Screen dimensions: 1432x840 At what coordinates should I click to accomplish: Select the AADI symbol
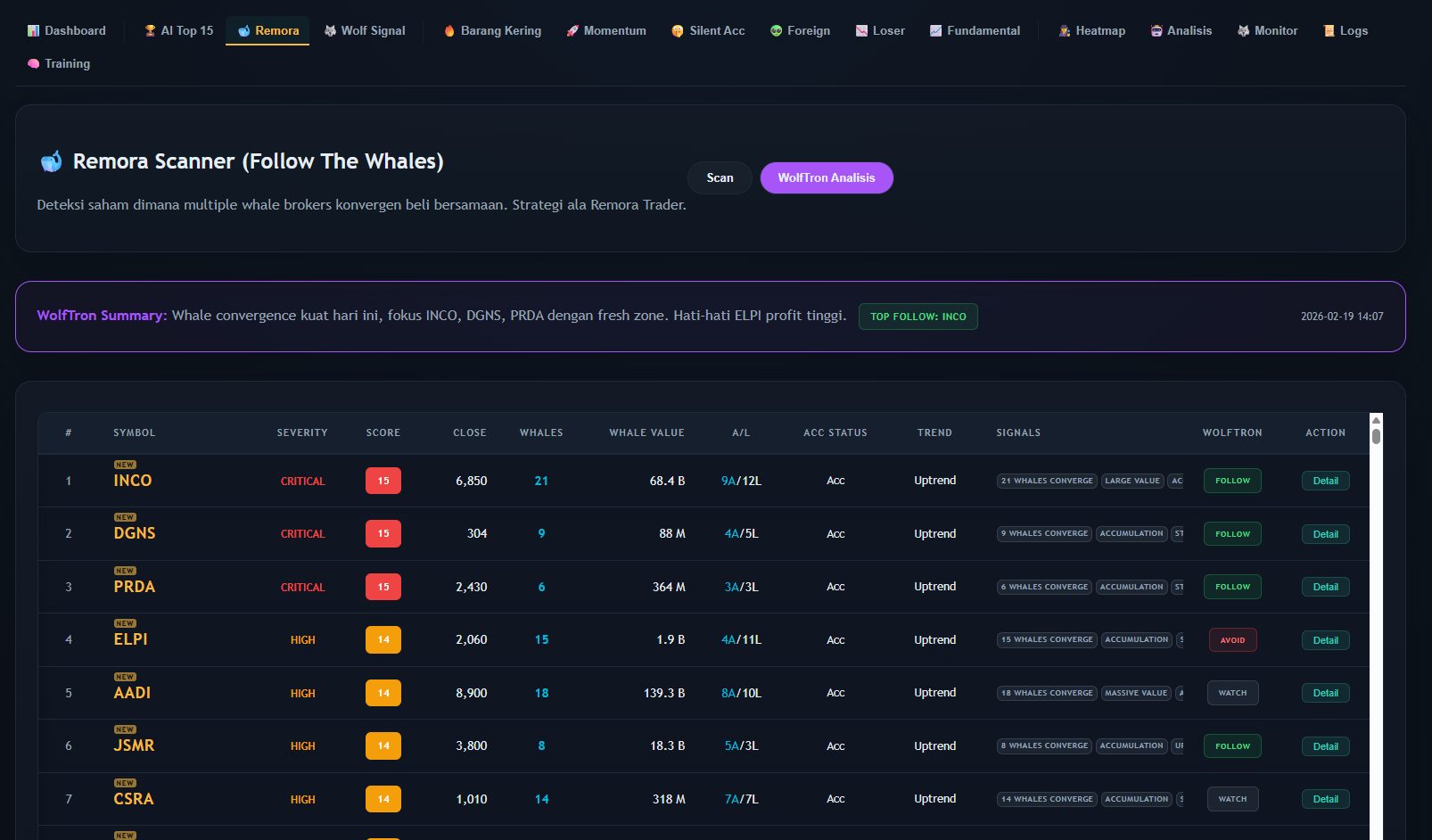coord(132,693)
